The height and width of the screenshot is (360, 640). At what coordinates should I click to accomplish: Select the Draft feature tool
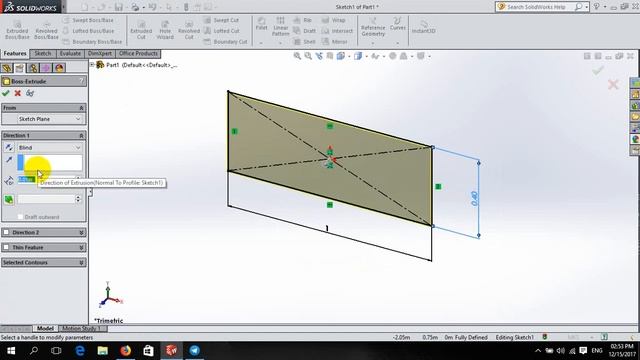pos(304,31)
